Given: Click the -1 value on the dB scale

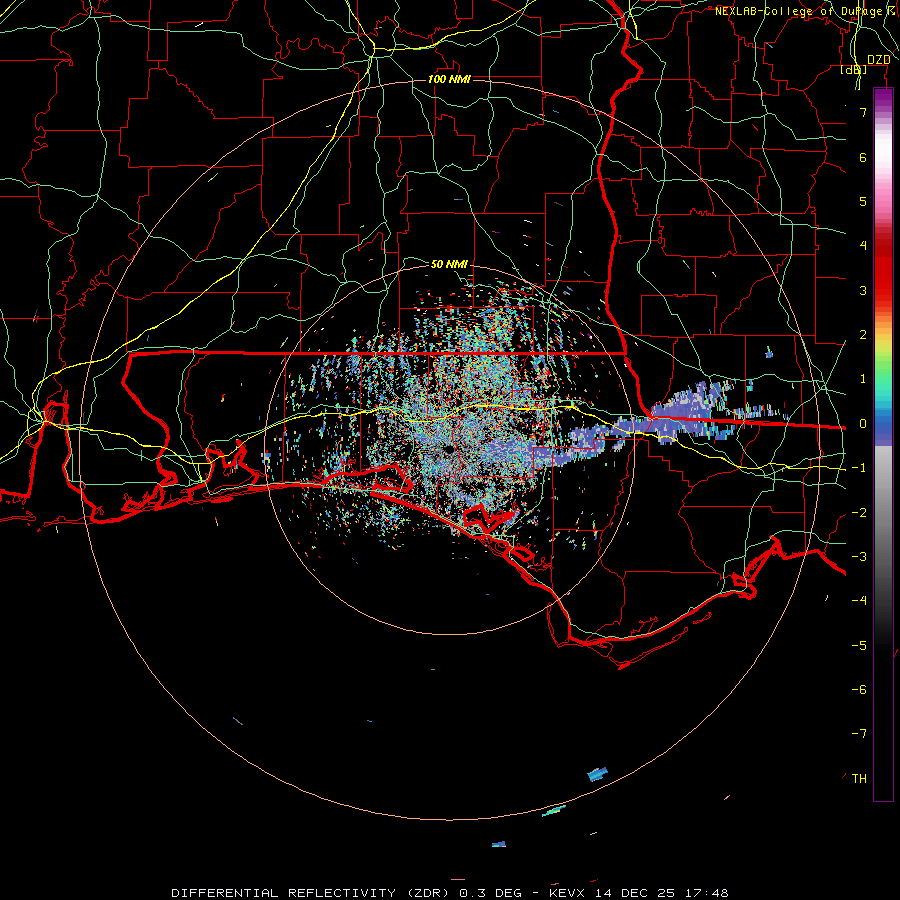Looking at the screenshot, I should click(859, 468).
